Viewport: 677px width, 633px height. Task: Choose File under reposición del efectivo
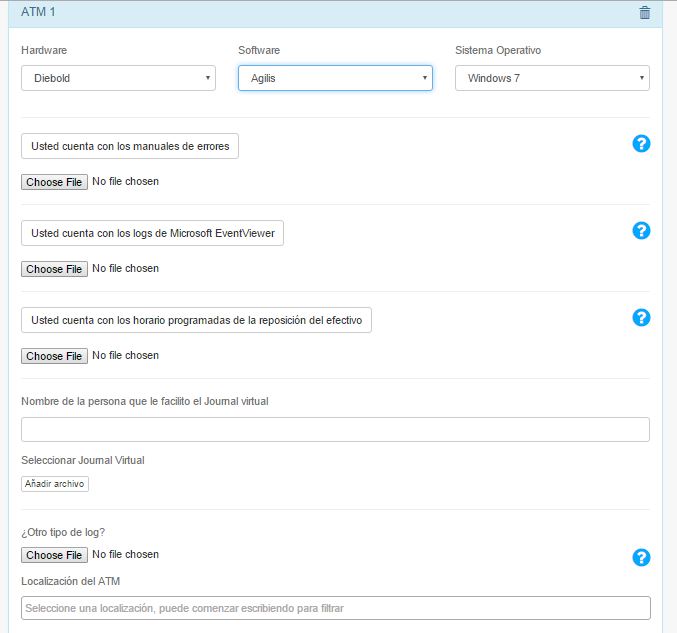pyautogui.click(x=54, y=356)
